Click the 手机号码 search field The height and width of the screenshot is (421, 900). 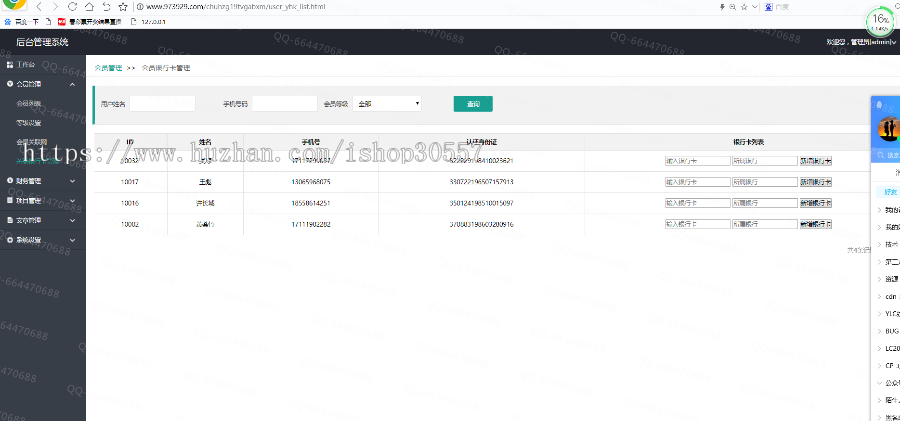coord(285,104)
